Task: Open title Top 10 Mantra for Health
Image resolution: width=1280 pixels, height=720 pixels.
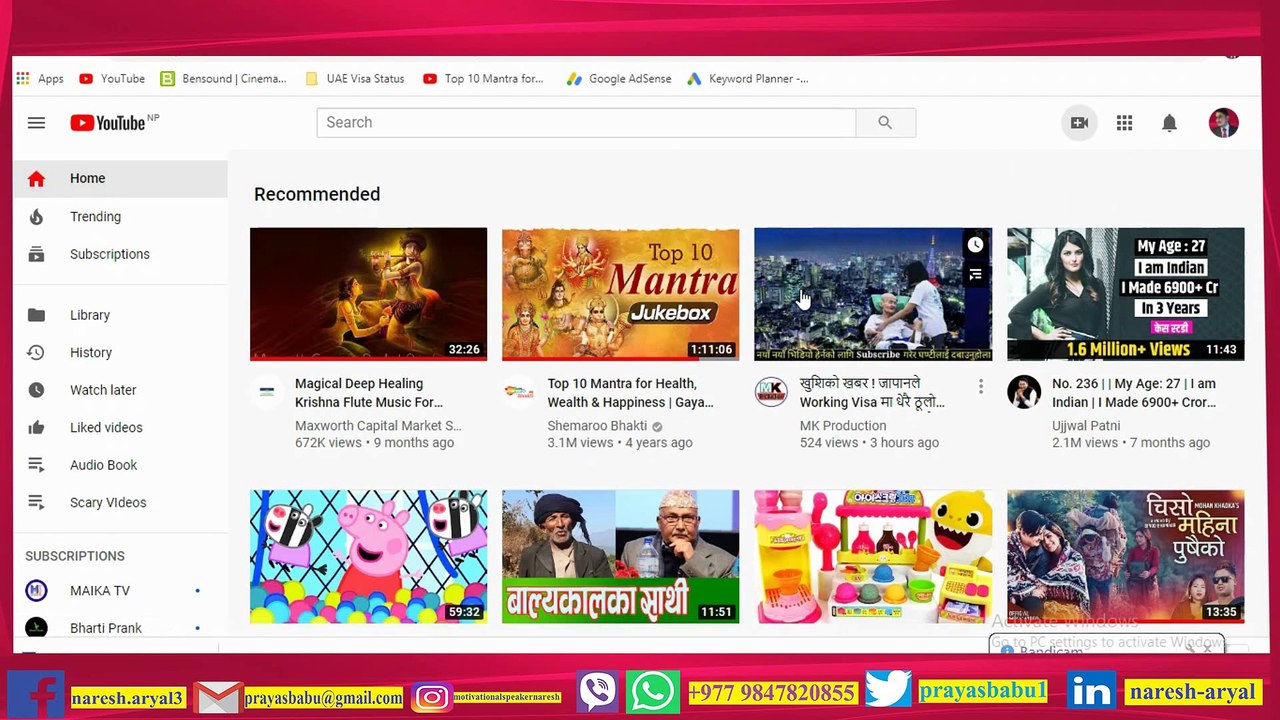Action: 630,393
